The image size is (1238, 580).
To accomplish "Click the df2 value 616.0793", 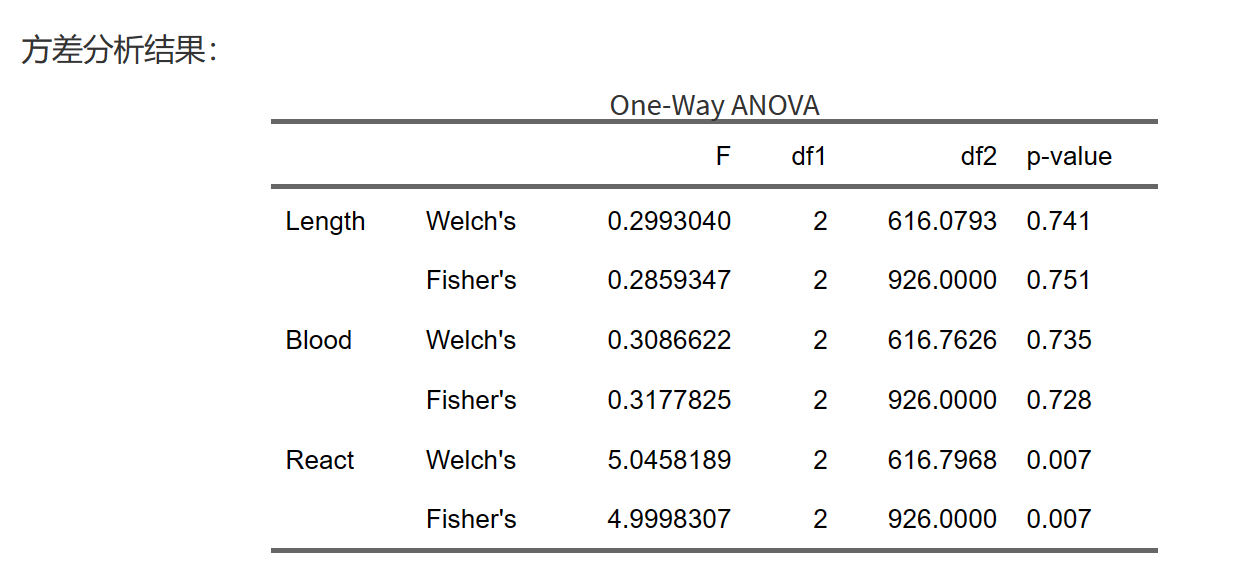I will coord(942,221).
